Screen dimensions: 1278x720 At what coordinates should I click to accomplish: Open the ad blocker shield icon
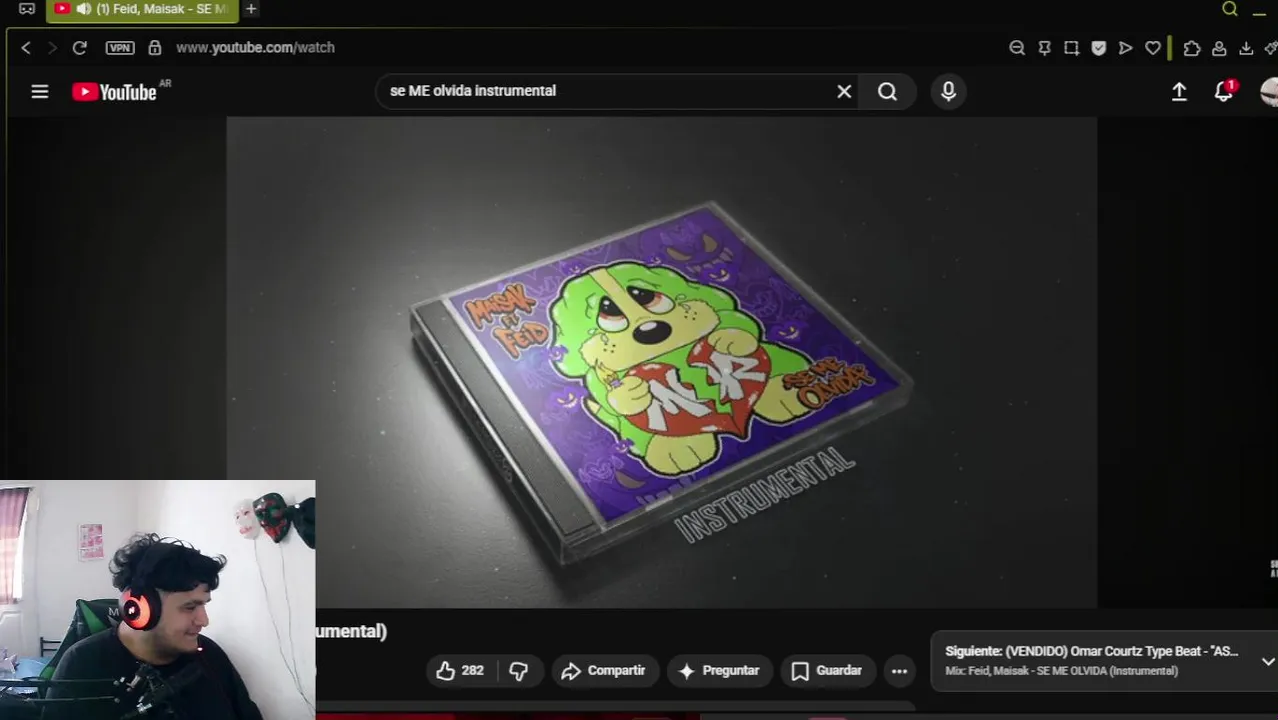1098,47
